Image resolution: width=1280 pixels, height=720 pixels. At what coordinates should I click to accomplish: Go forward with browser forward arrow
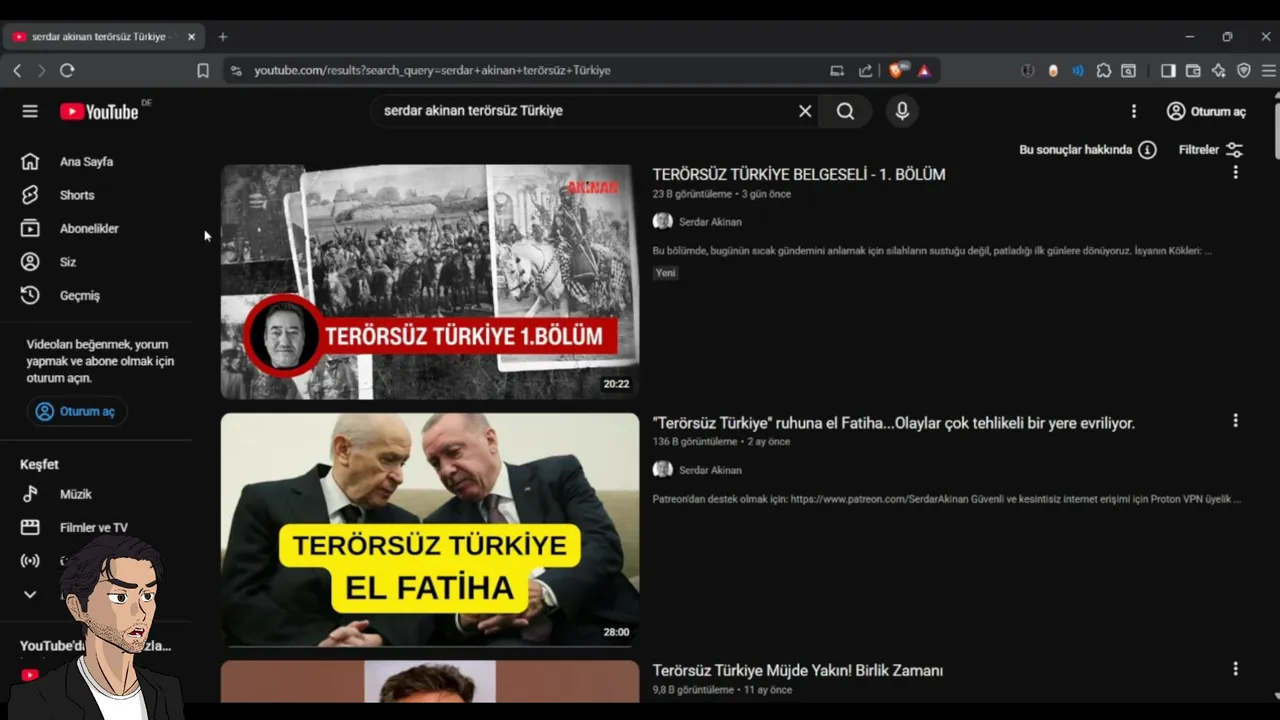coord(41,70)
